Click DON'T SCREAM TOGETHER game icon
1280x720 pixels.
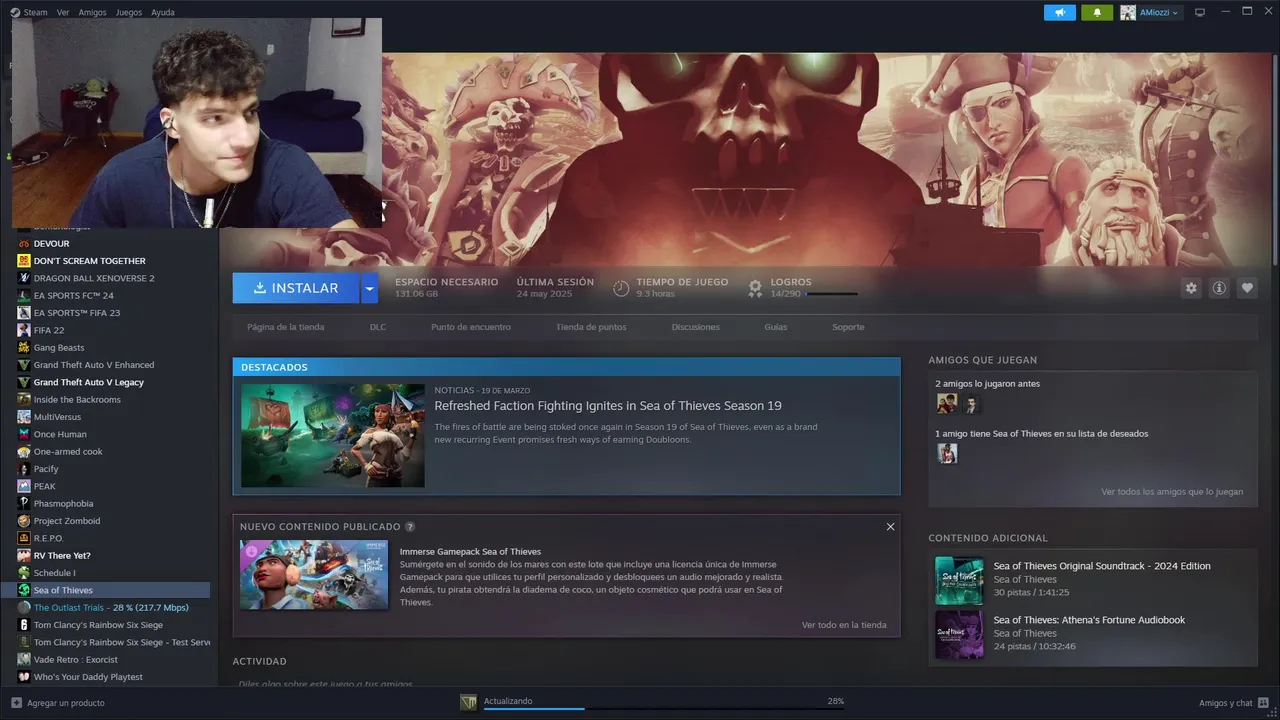click(x=24, y=261)
